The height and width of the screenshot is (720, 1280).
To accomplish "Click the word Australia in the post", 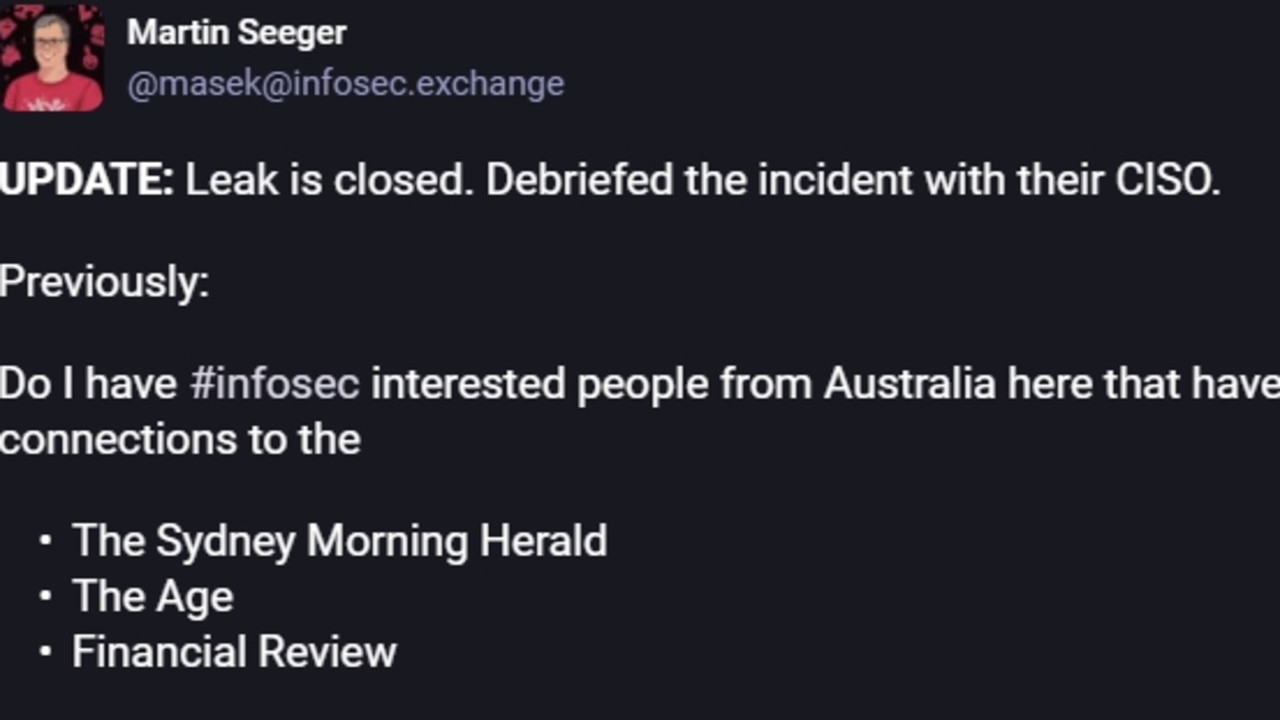I will (x=910, y=384).
